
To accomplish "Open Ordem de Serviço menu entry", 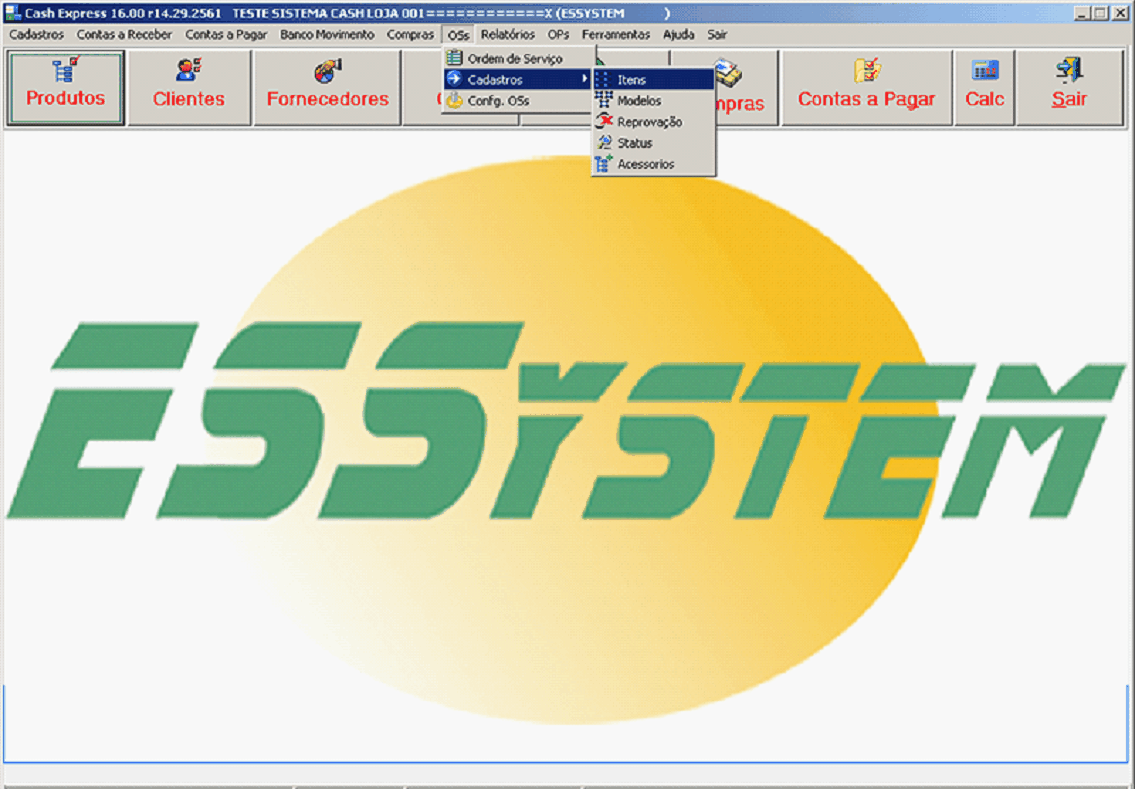I will (x=515, y=59).
